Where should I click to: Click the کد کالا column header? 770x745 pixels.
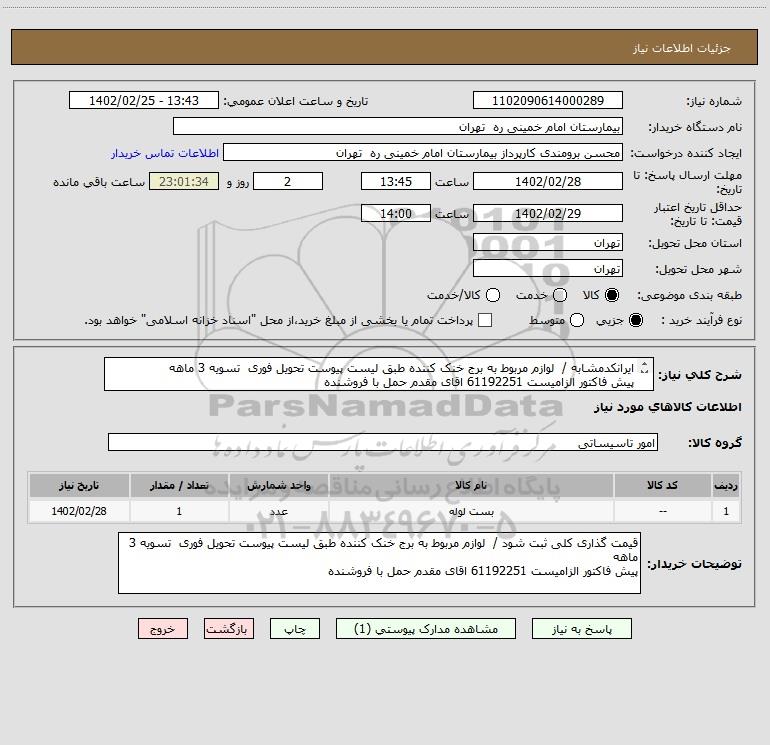(662, 485)
